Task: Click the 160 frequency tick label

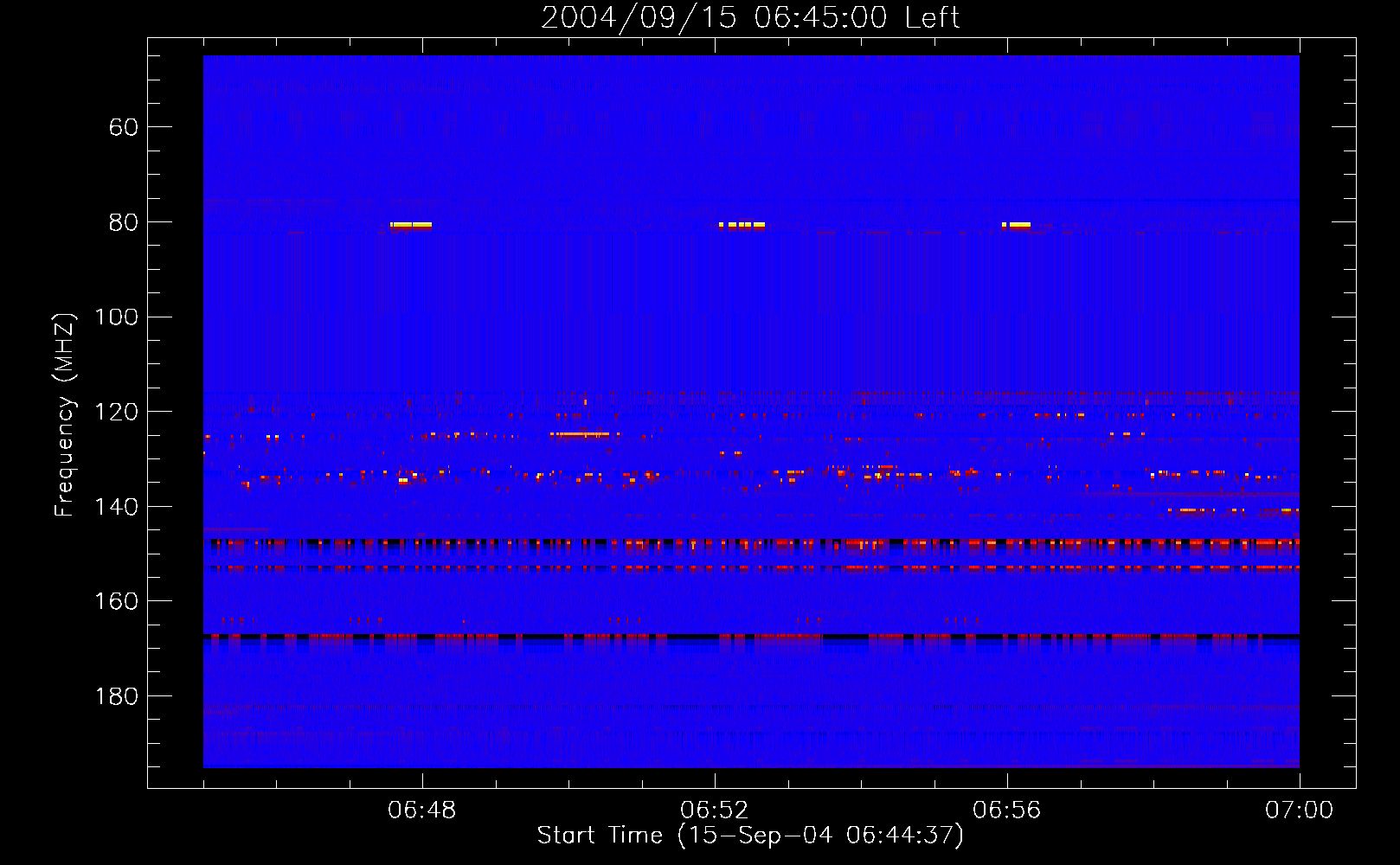Action: point(117,601)
